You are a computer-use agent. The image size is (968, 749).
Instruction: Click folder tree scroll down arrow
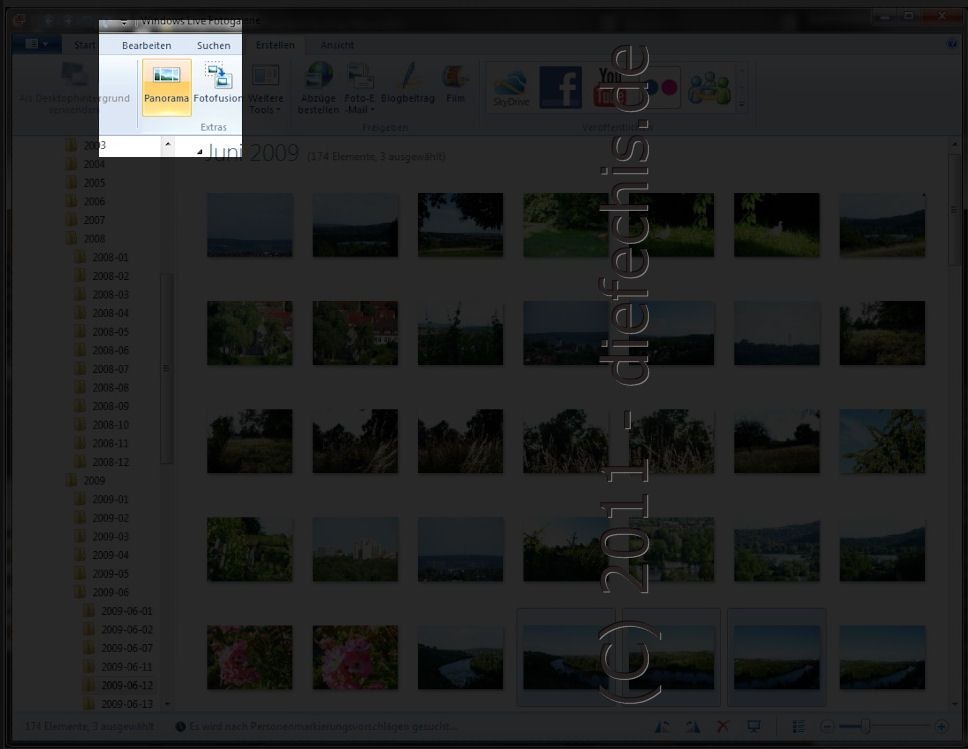pyautogui.click(x=167, y=703)
